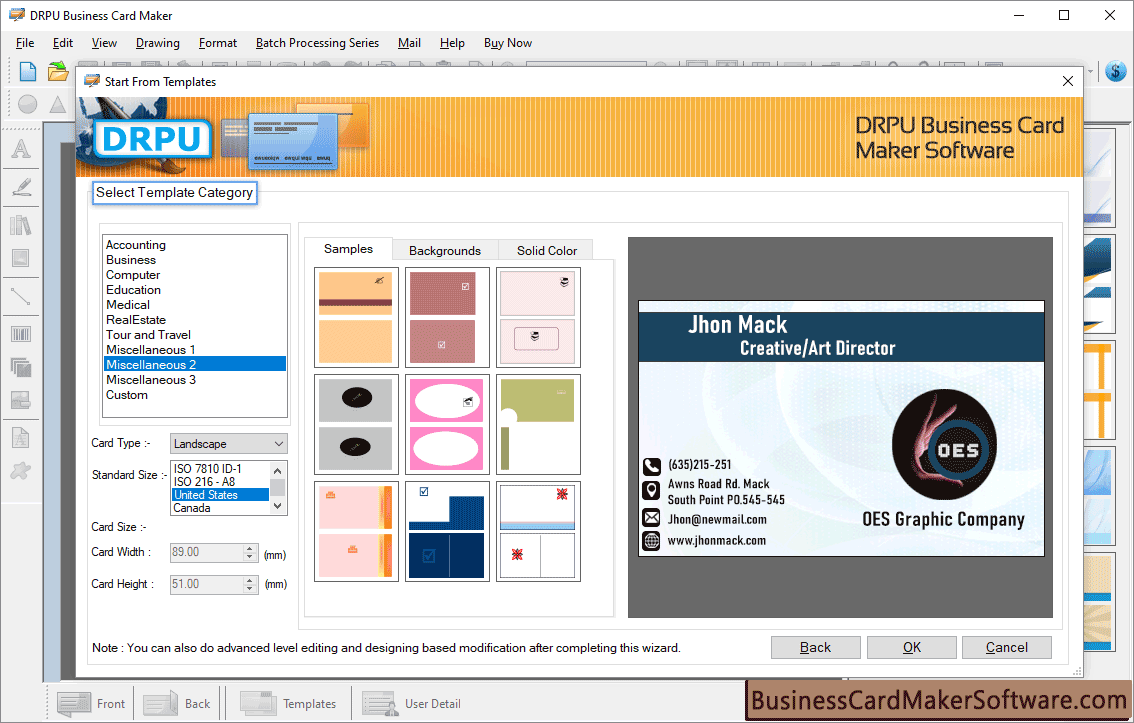
Task: Pick the orange striped sample template
Action: (356, 317)
